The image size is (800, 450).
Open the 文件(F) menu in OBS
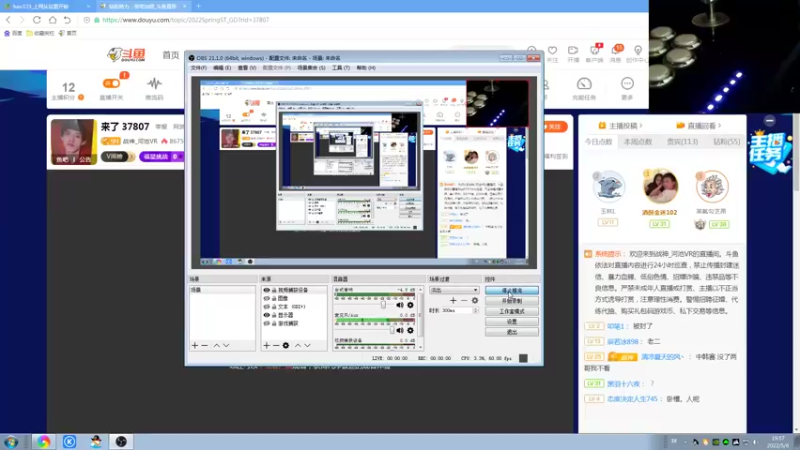198,68
